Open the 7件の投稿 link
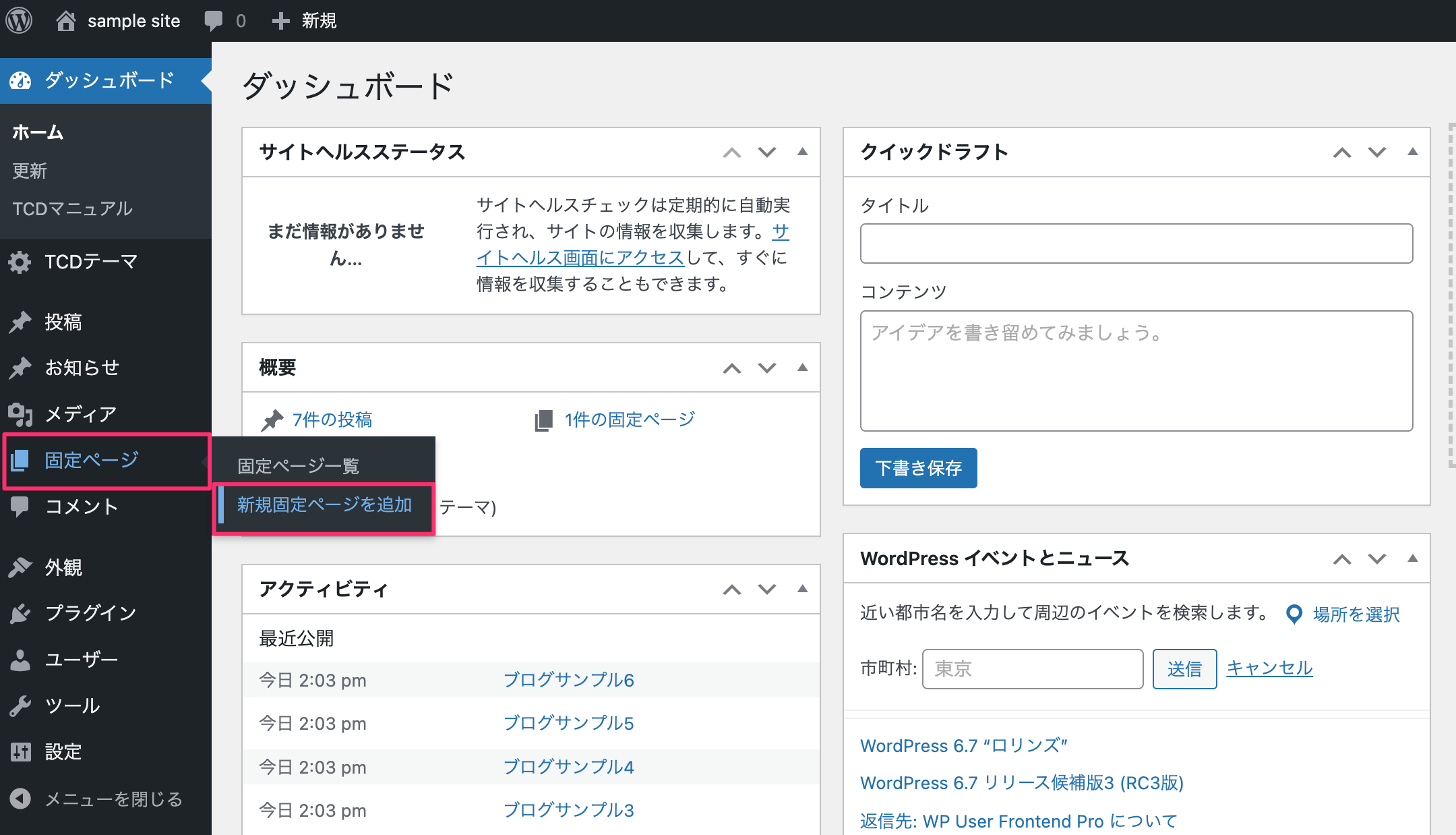1456x835 pixels. 332,420
